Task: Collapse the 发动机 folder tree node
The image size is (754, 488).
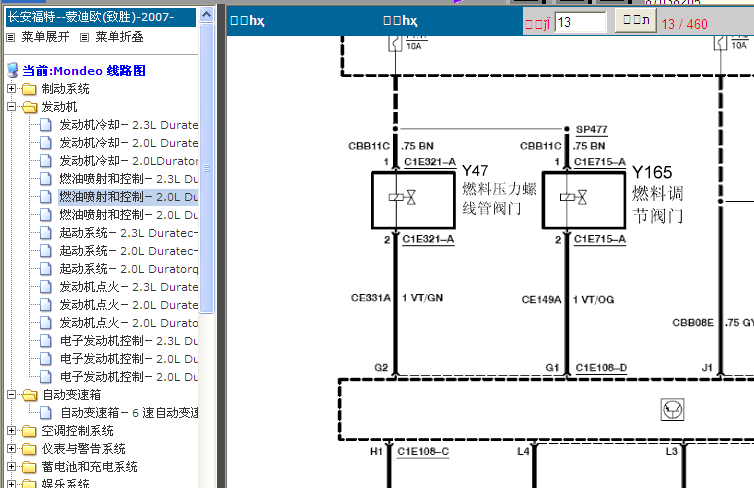Action: pos(12,107)
